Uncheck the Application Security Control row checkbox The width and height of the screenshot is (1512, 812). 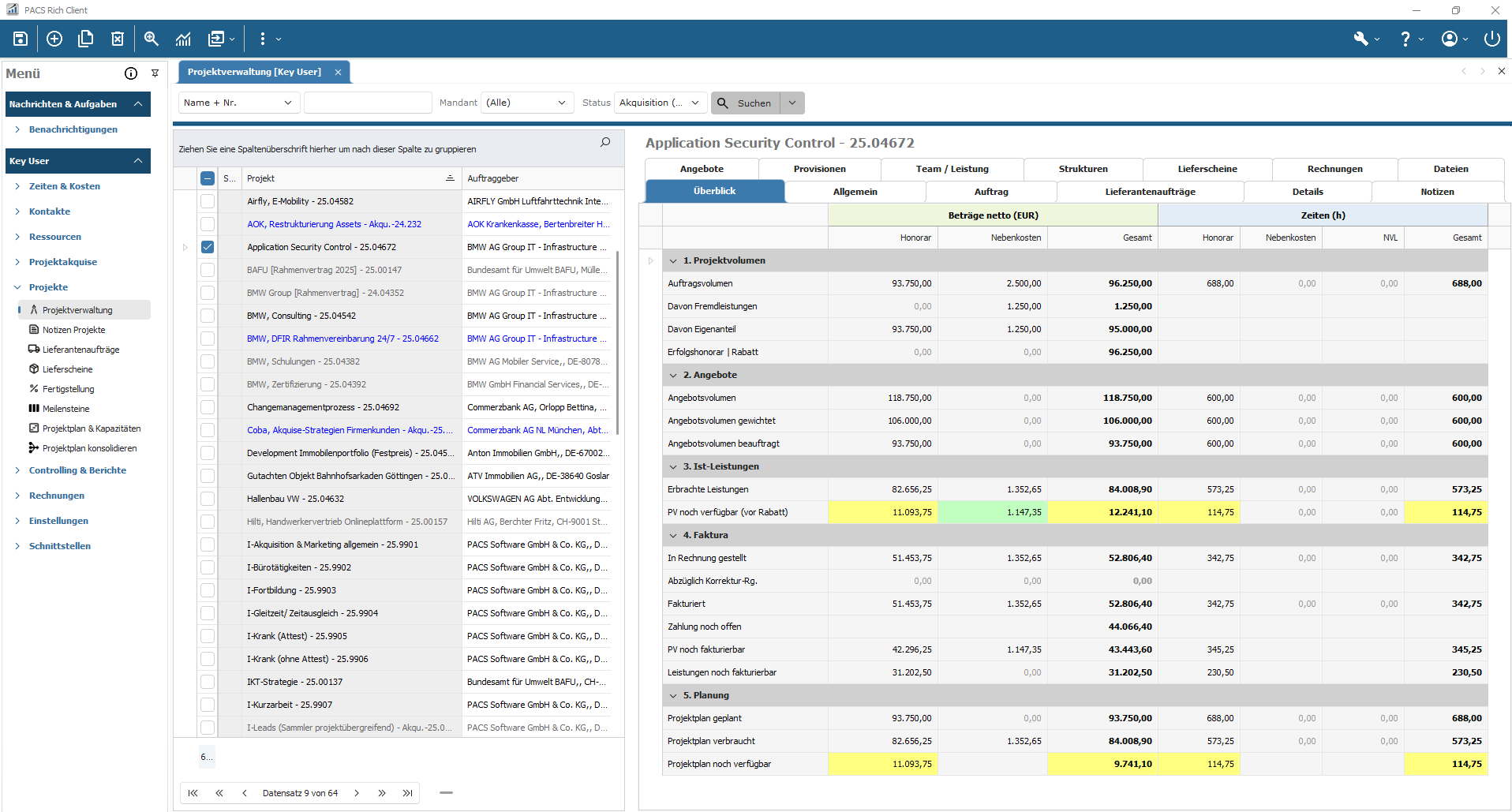(208, 247)
